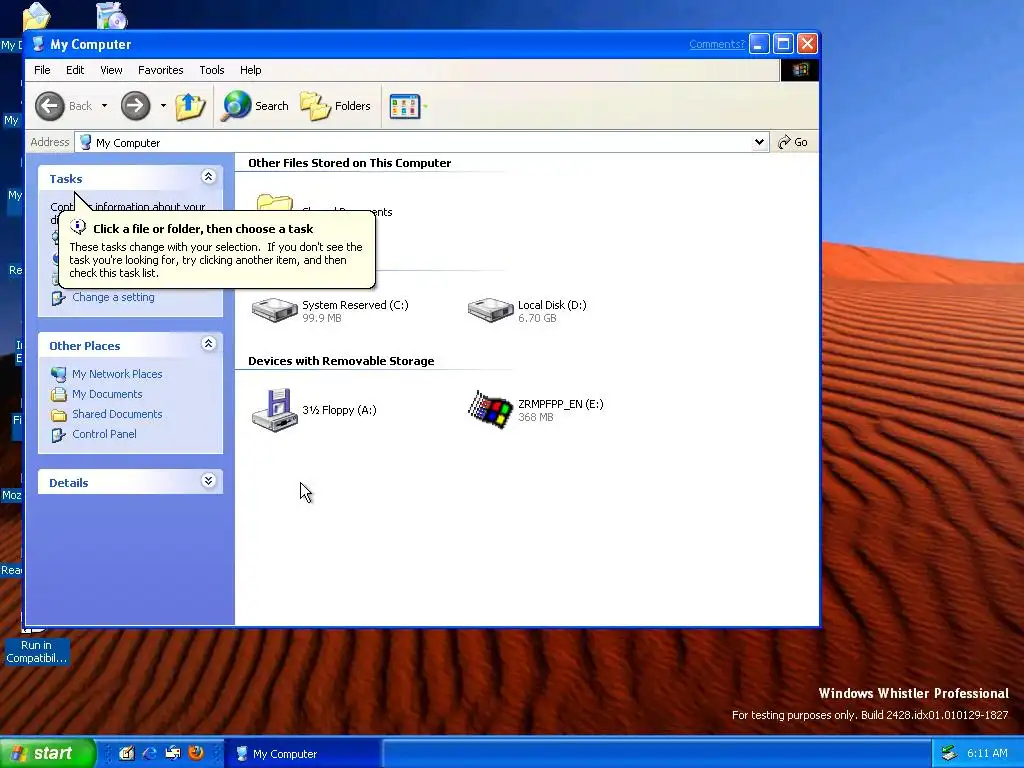Select Local Disk (D:) drive icon
This screenshot has width=1024, height=768.
490,310
